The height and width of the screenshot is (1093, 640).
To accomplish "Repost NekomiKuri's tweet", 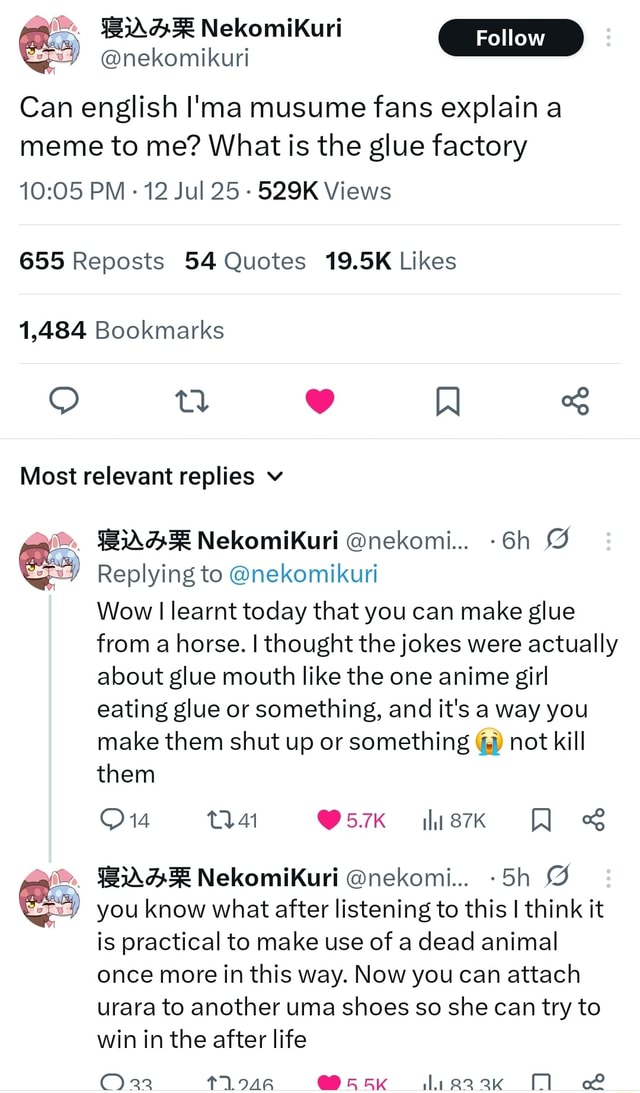I will pyautogui.click(x=192, y=400).
